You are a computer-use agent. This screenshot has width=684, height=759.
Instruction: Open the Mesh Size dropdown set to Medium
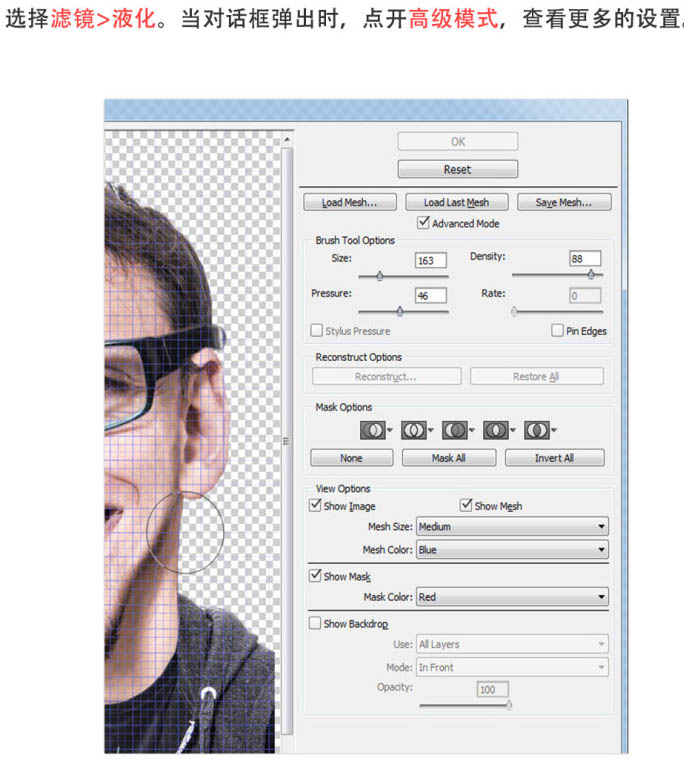point(512,526)
